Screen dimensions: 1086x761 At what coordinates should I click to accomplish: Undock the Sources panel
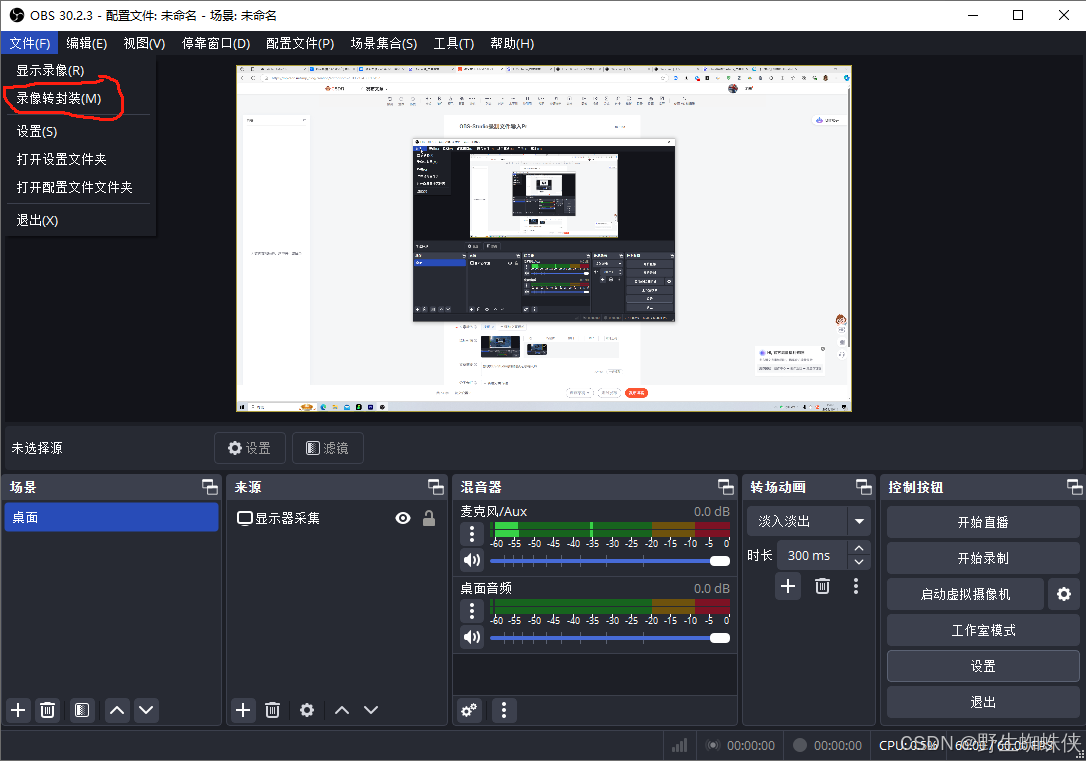point(436,487)
